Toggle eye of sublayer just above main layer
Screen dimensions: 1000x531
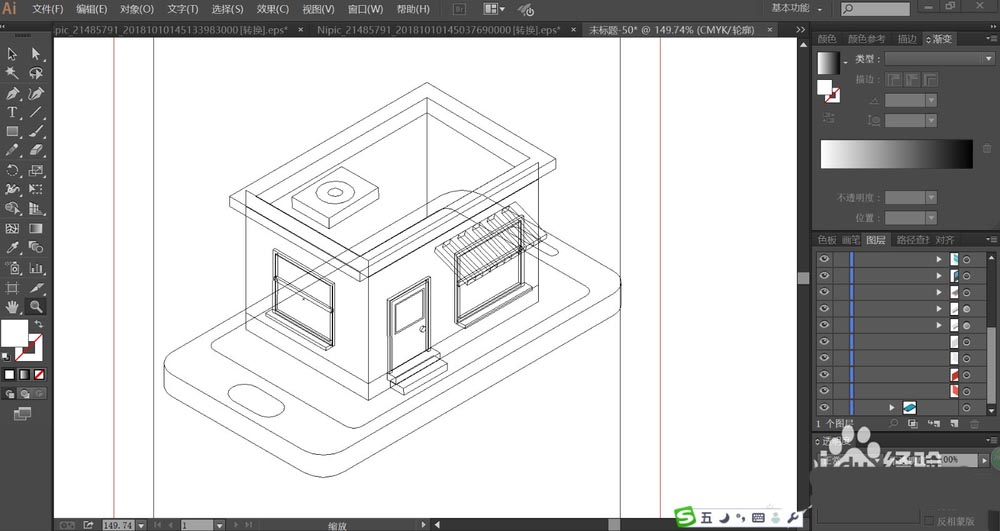pyautogui.click(x=824, y=391)
